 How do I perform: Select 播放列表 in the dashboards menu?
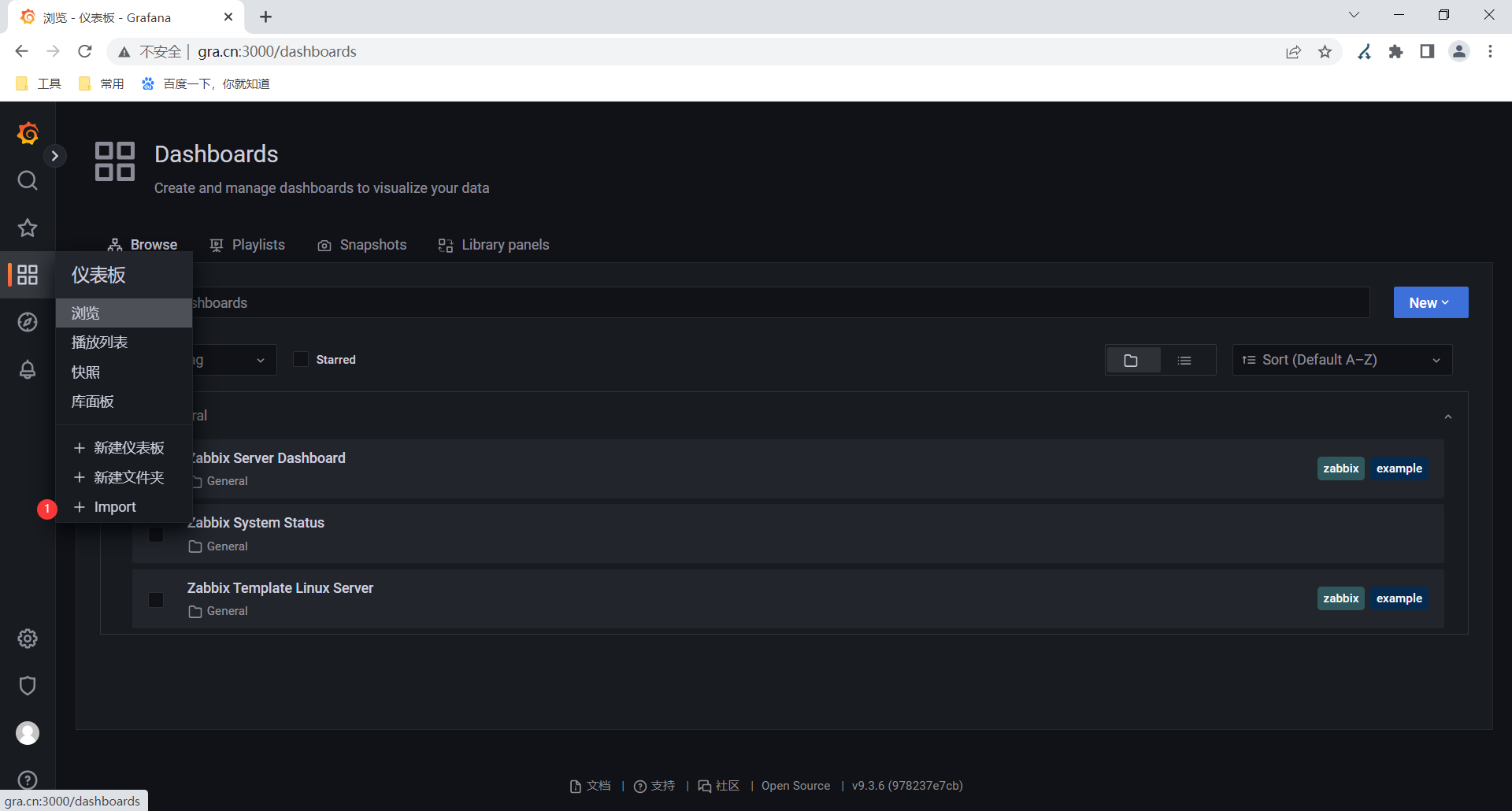pos(124,343)
